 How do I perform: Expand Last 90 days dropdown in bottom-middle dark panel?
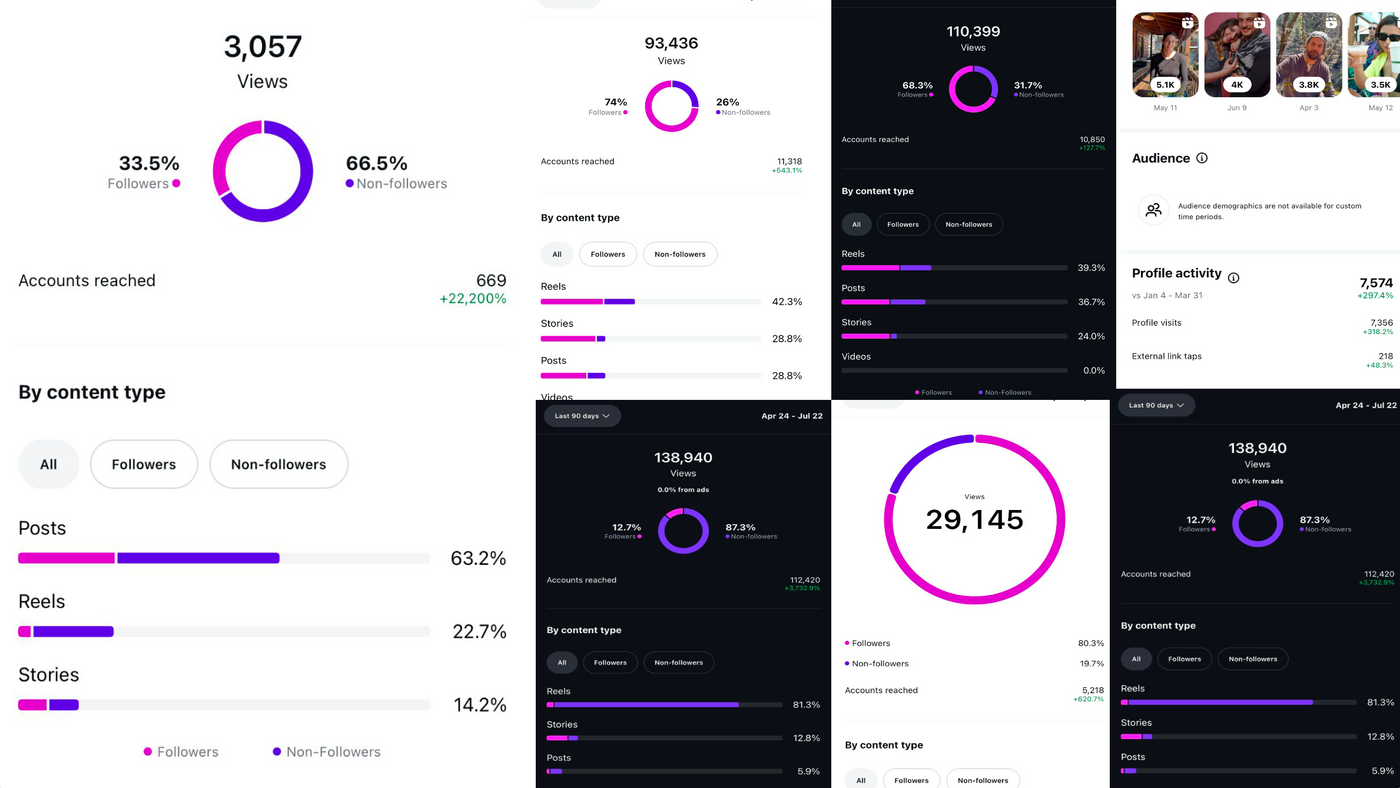pyautogui.click(x=582, y=416)
